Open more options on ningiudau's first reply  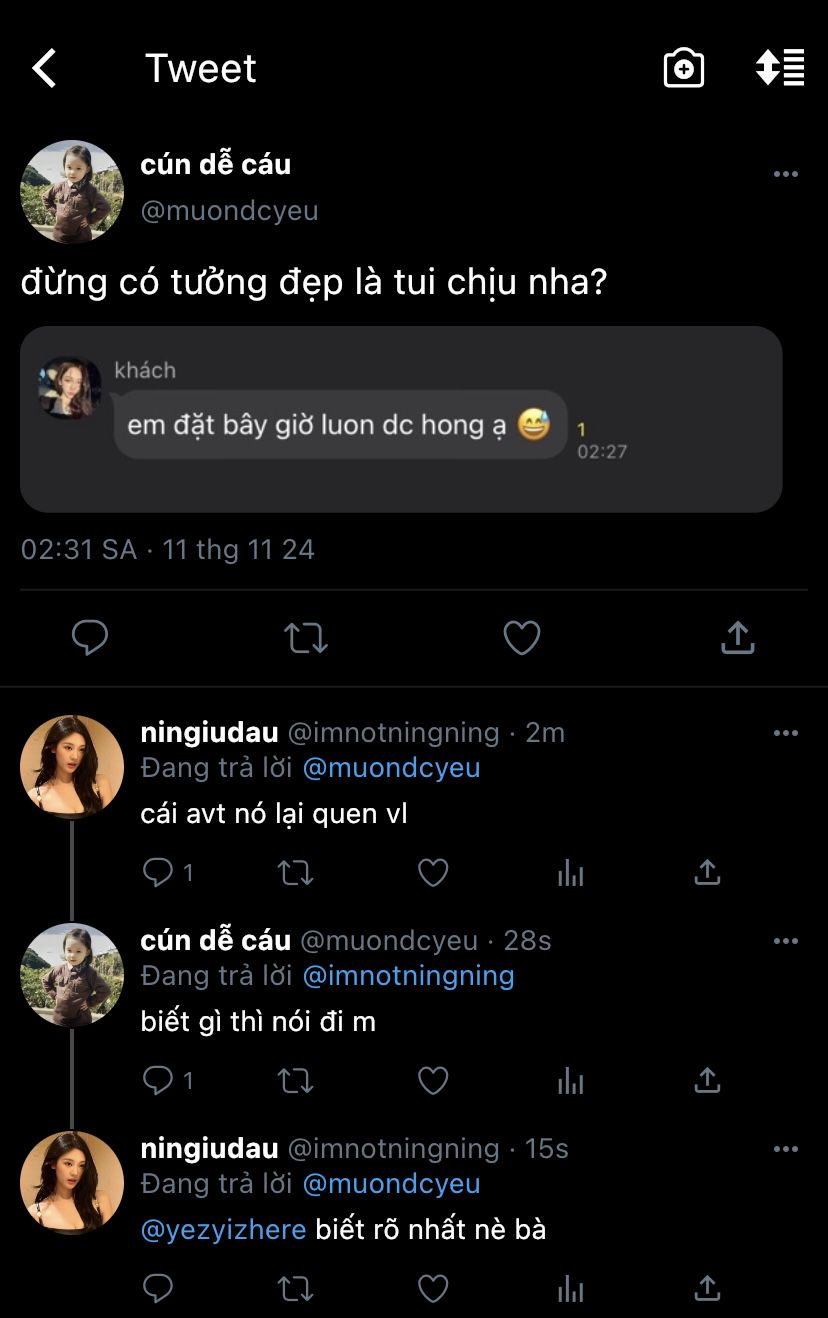786,733
